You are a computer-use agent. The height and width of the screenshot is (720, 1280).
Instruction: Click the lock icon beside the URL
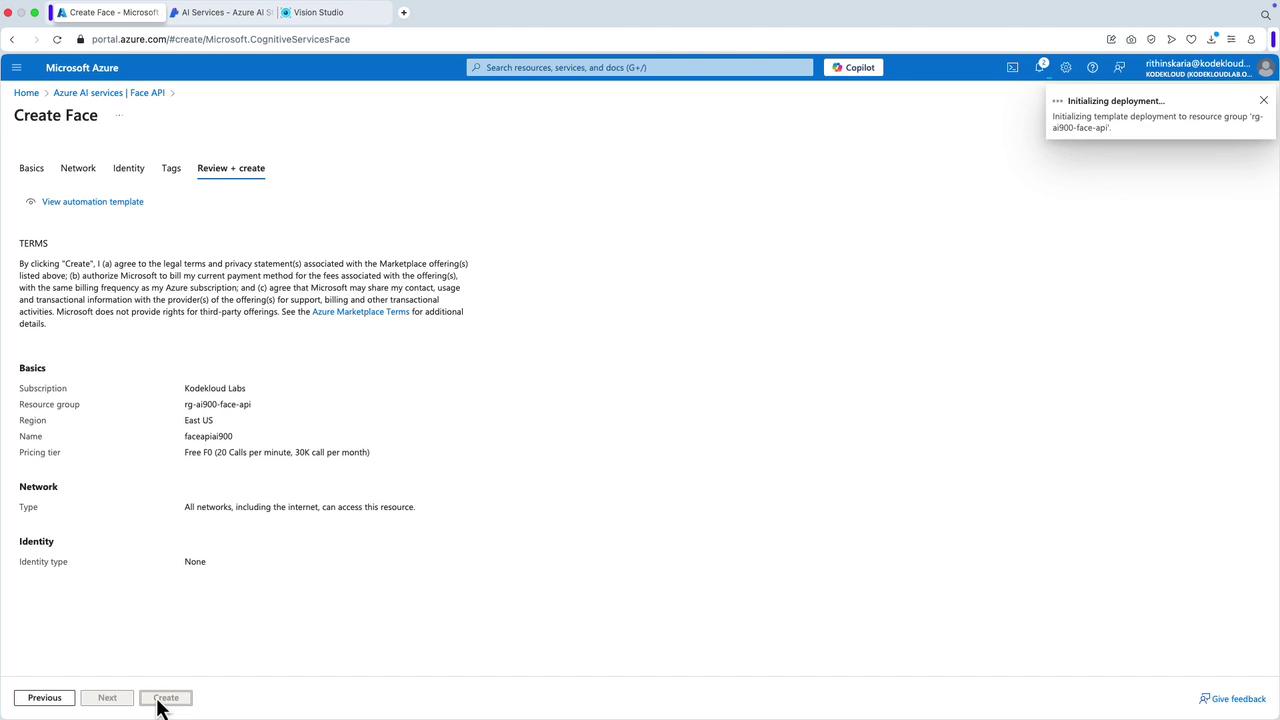pos(79,40)
